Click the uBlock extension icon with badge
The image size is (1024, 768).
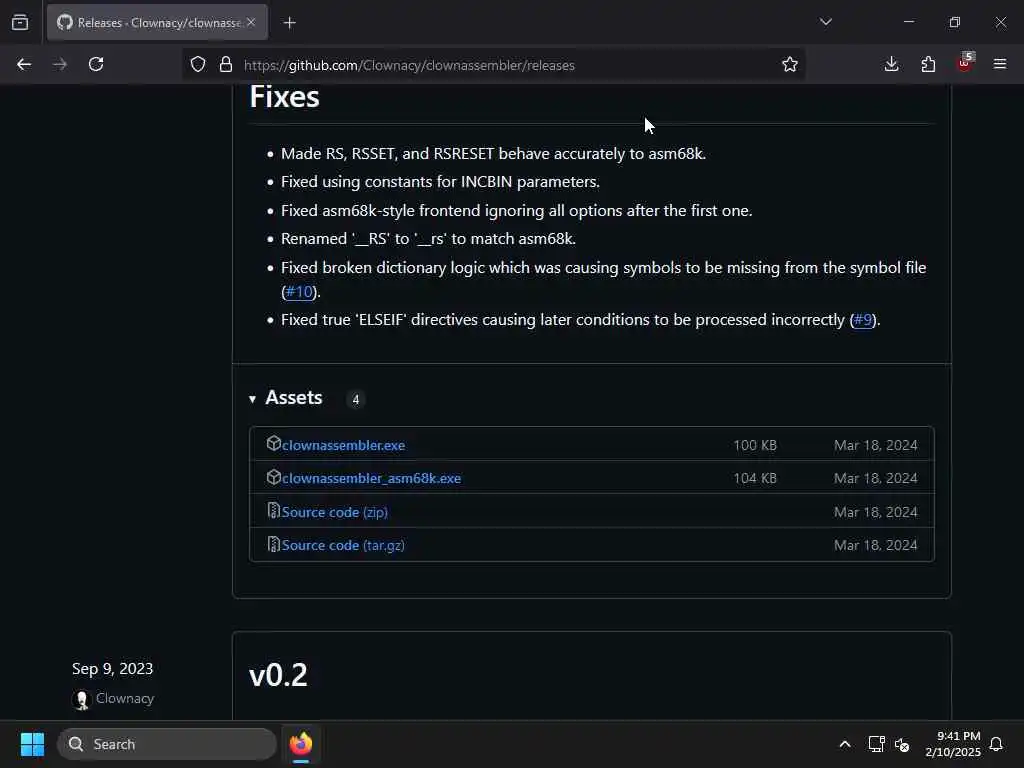[x=965, y=63]
